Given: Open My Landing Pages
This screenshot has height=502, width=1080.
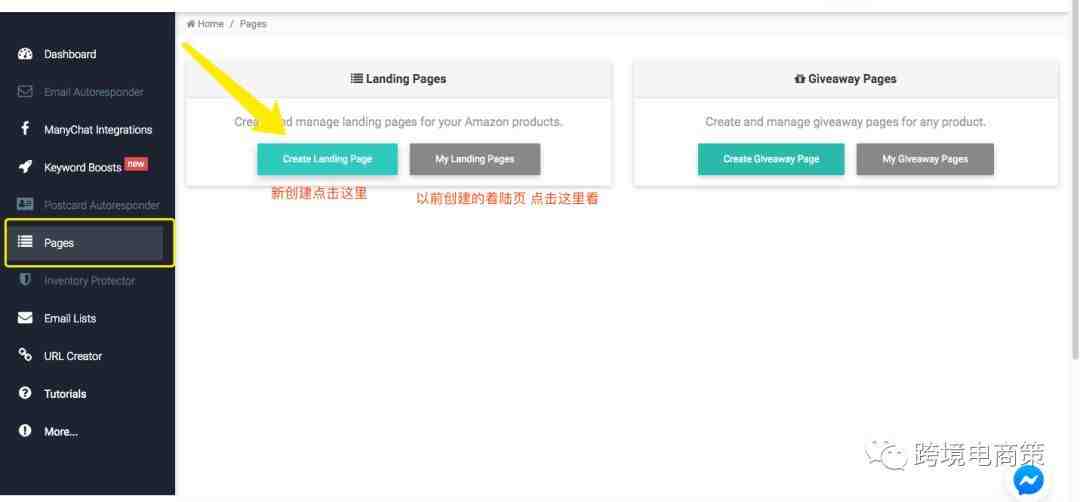Looking at the screenshot, I should pyautogui.click(x=475, y=159).
